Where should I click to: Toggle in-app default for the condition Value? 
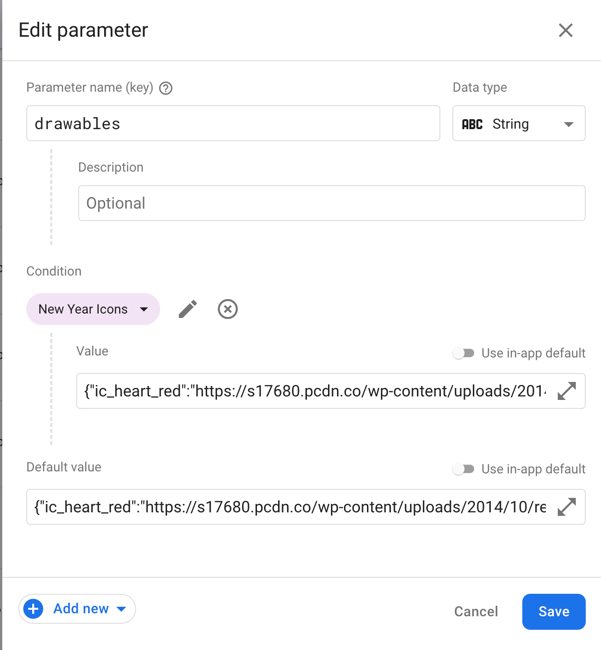[x=463, y=353]
